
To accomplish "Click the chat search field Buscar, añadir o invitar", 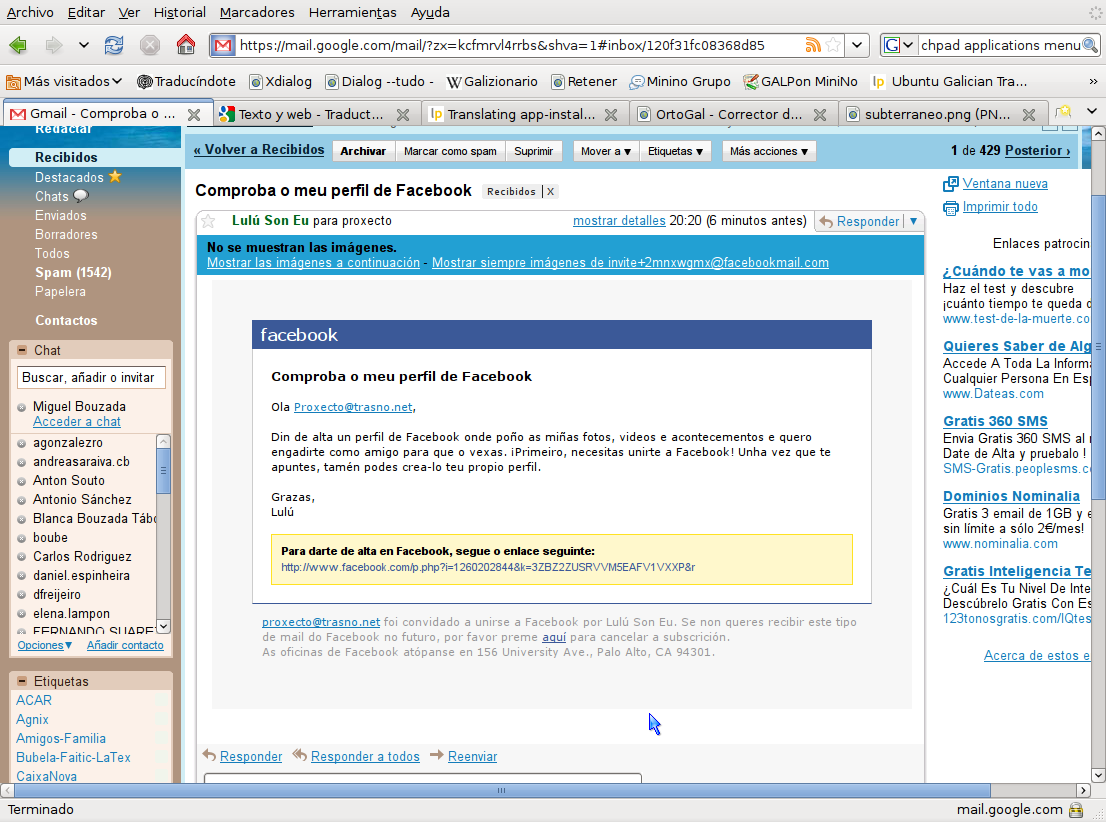I will coord(91,377).
